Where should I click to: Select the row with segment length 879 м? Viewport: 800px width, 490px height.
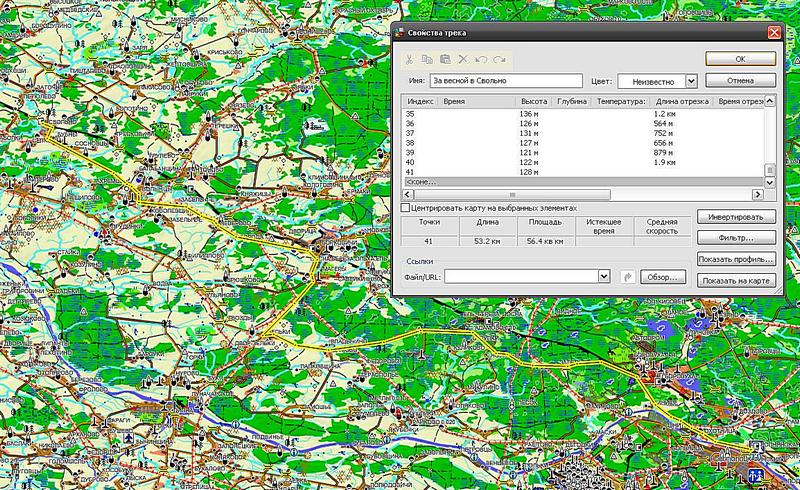[x=583, y=153]
